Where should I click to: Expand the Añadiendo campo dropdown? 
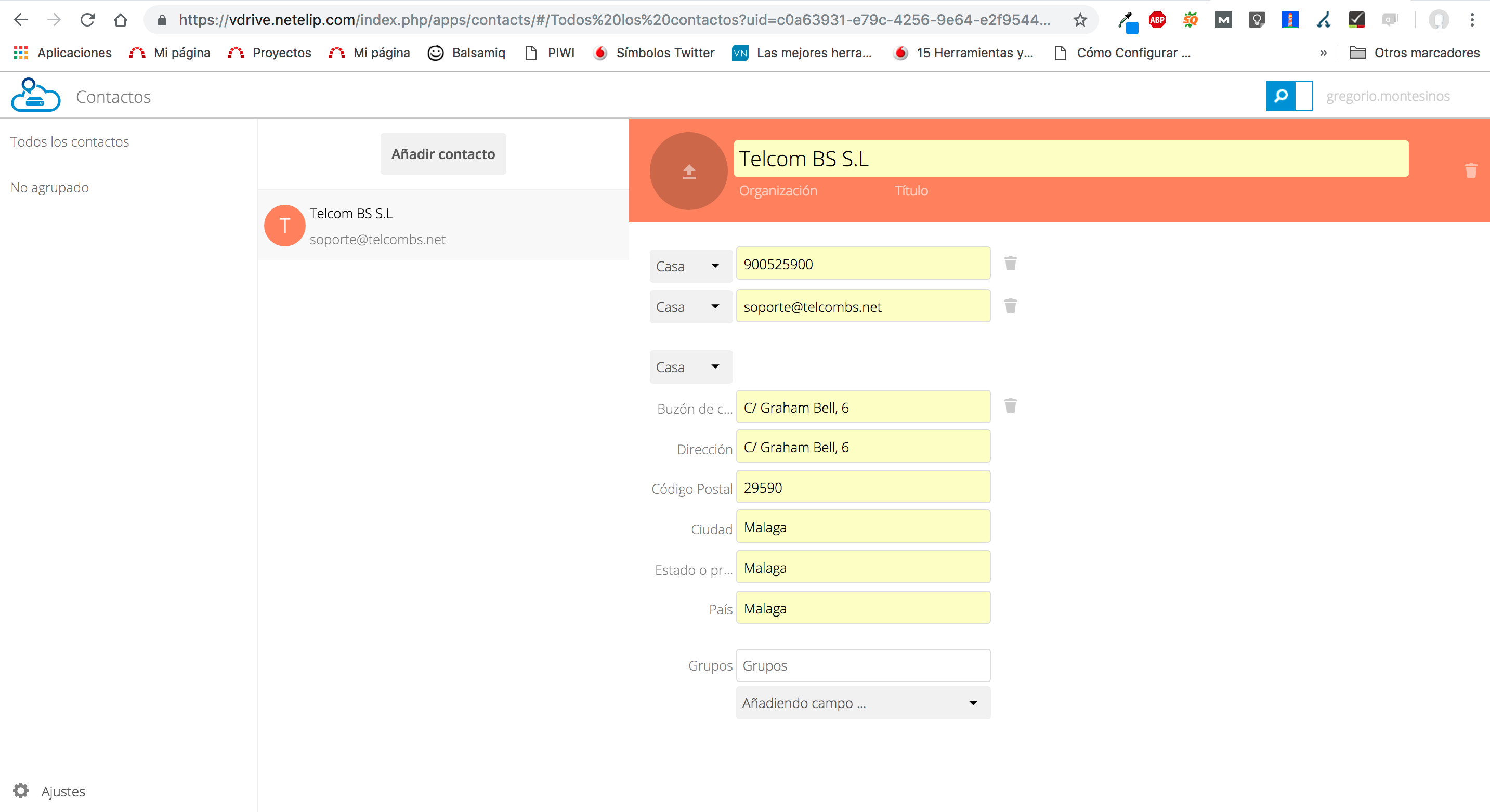[863, 703]
